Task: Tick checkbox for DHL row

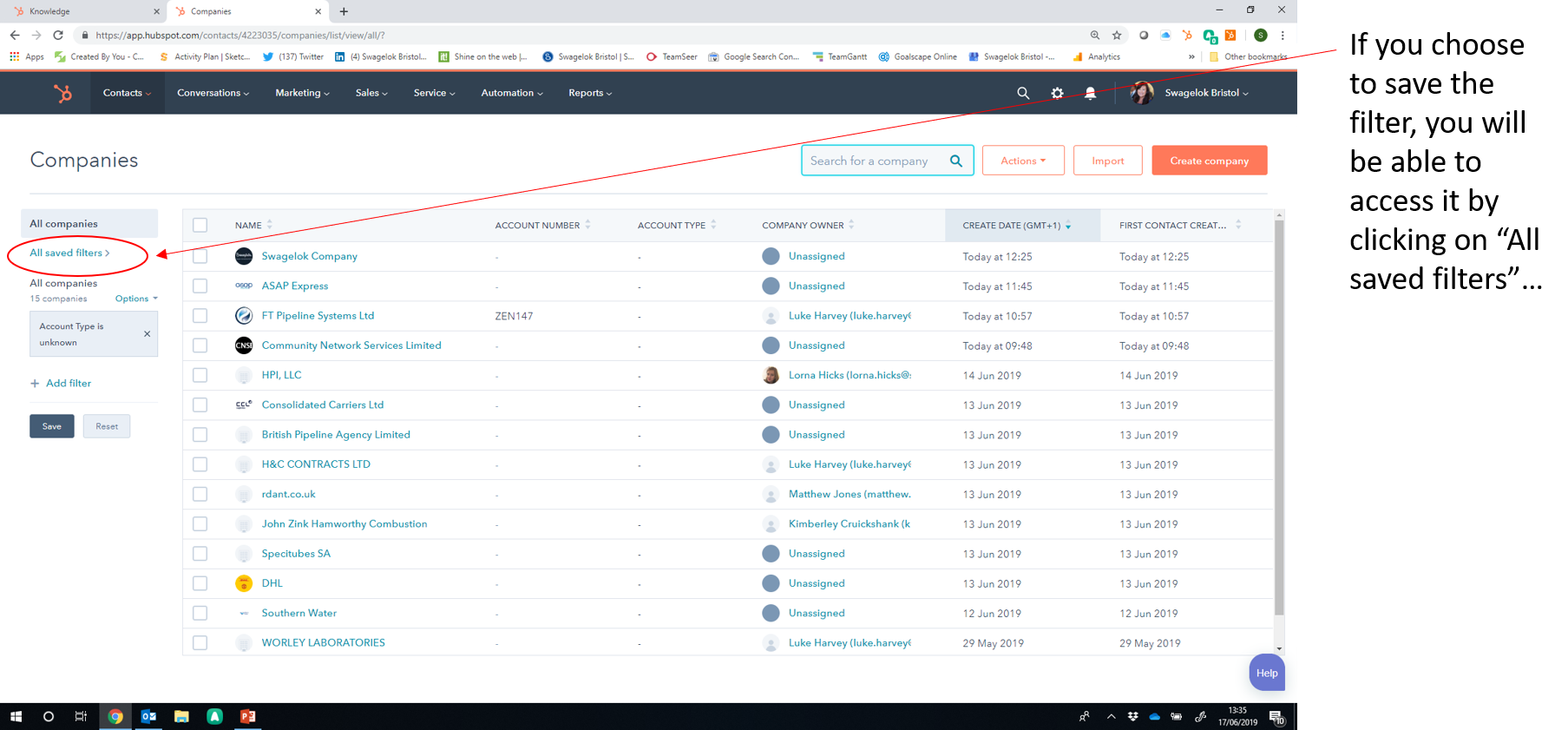Action: pyautogui.click(x=200, y=583)
